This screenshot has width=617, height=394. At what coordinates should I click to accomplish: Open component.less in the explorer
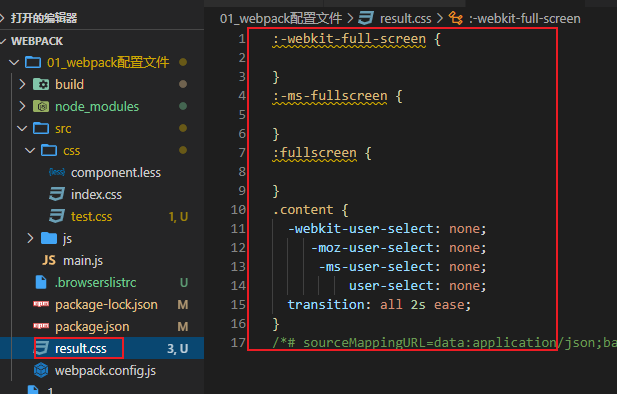click(116, 172)
